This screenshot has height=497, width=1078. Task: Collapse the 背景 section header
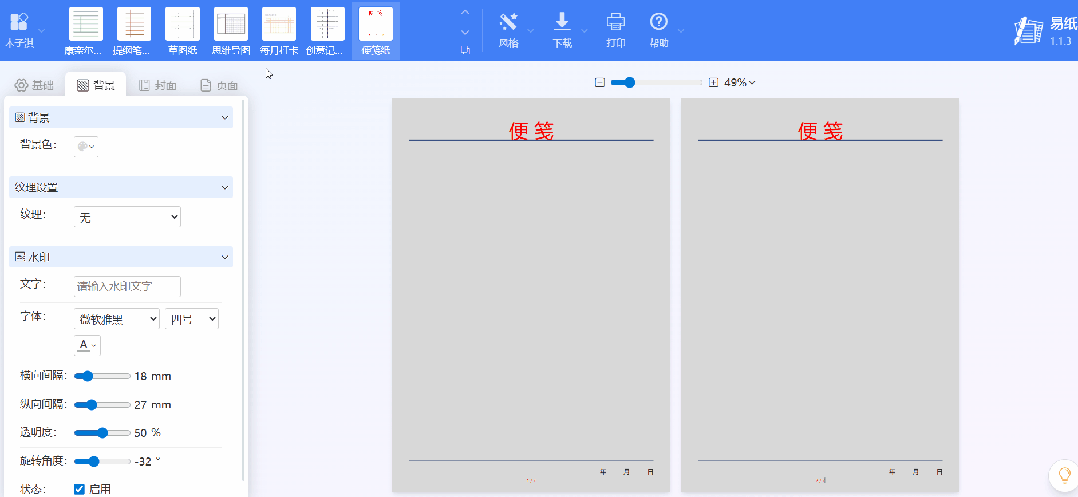coord(121,118)
